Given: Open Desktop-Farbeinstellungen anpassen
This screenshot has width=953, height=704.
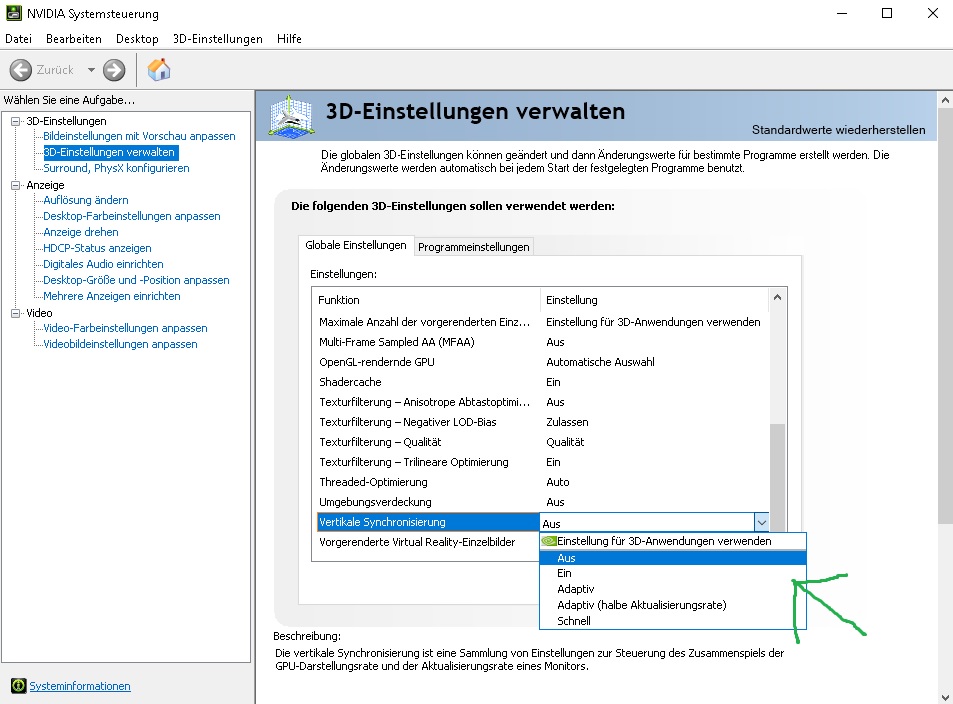Looking at the screenshot, I should [x=132, y=216].
